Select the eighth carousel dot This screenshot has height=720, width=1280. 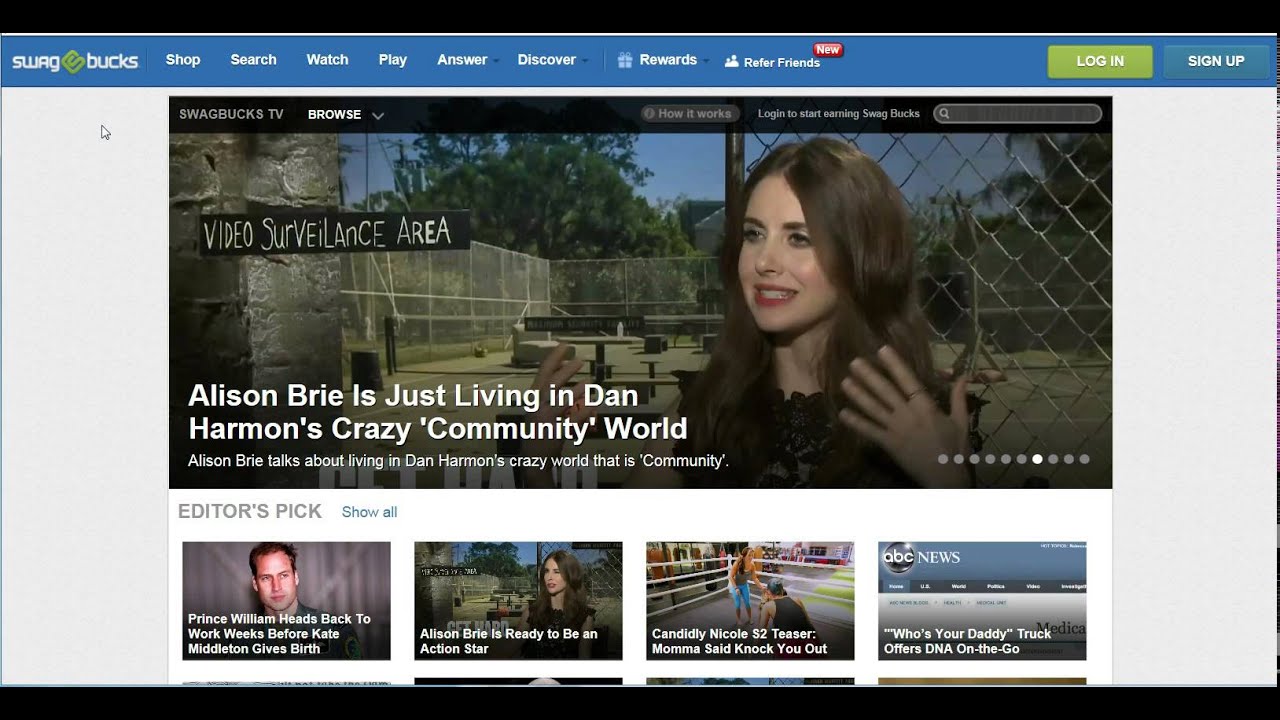point(1053,459)
